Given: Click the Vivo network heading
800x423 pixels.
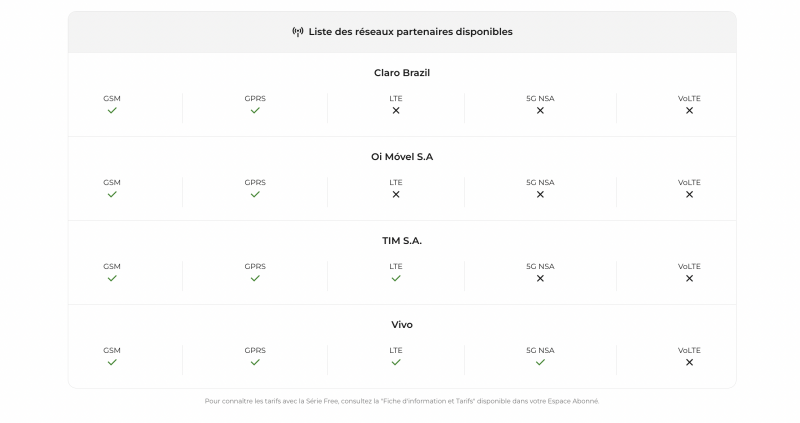Looking at the screenshot, I should (402, 325).
